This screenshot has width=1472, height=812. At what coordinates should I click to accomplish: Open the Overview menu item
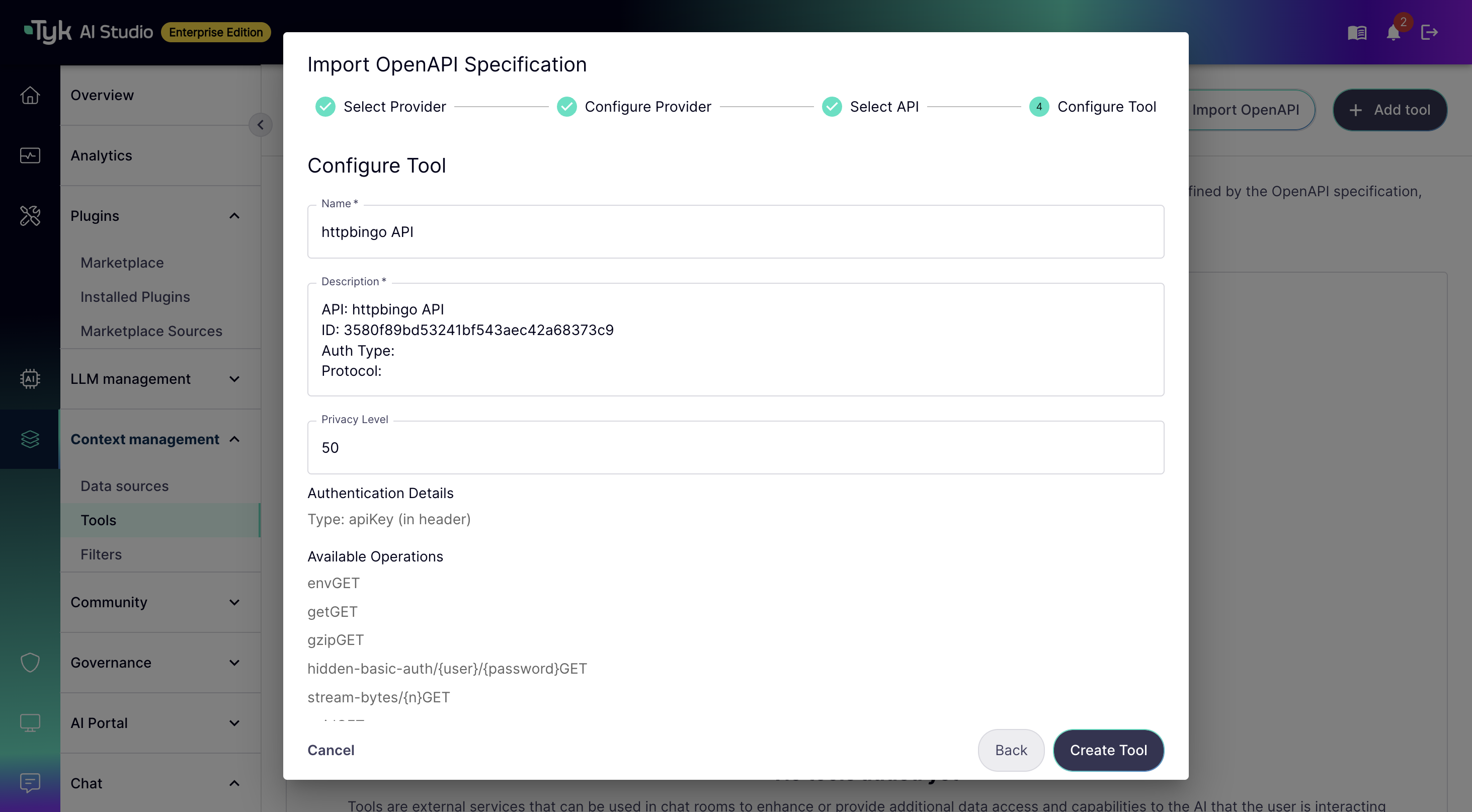[x=160, y=95]
